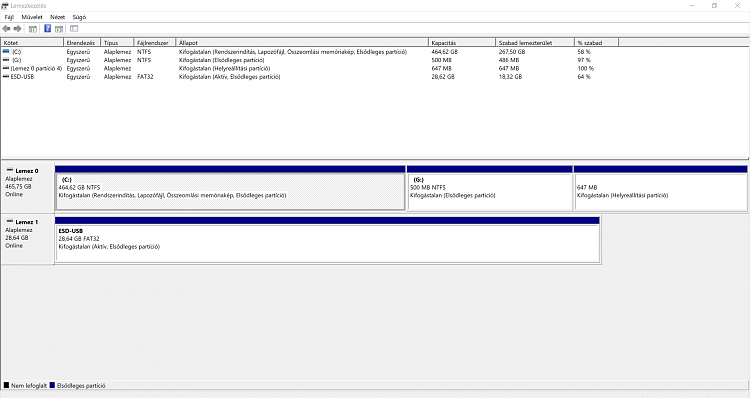Select the ESD-USB volume in the list
Image resolution: width=750 pixels, height=398 pixels.
(x=22, y=77)
